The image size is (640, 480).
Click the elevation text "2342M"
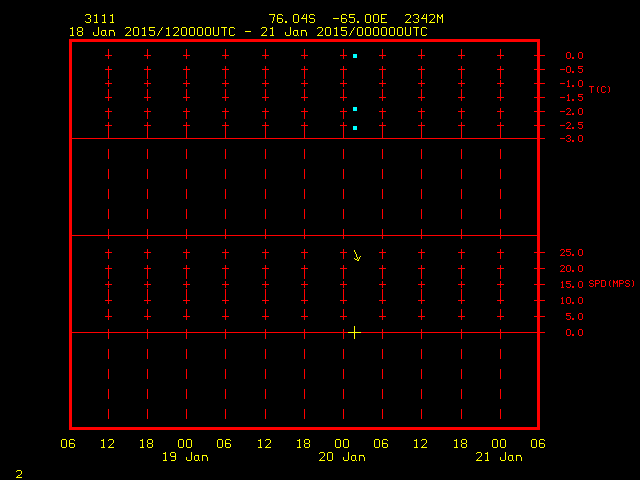click(x=424, y=19)
